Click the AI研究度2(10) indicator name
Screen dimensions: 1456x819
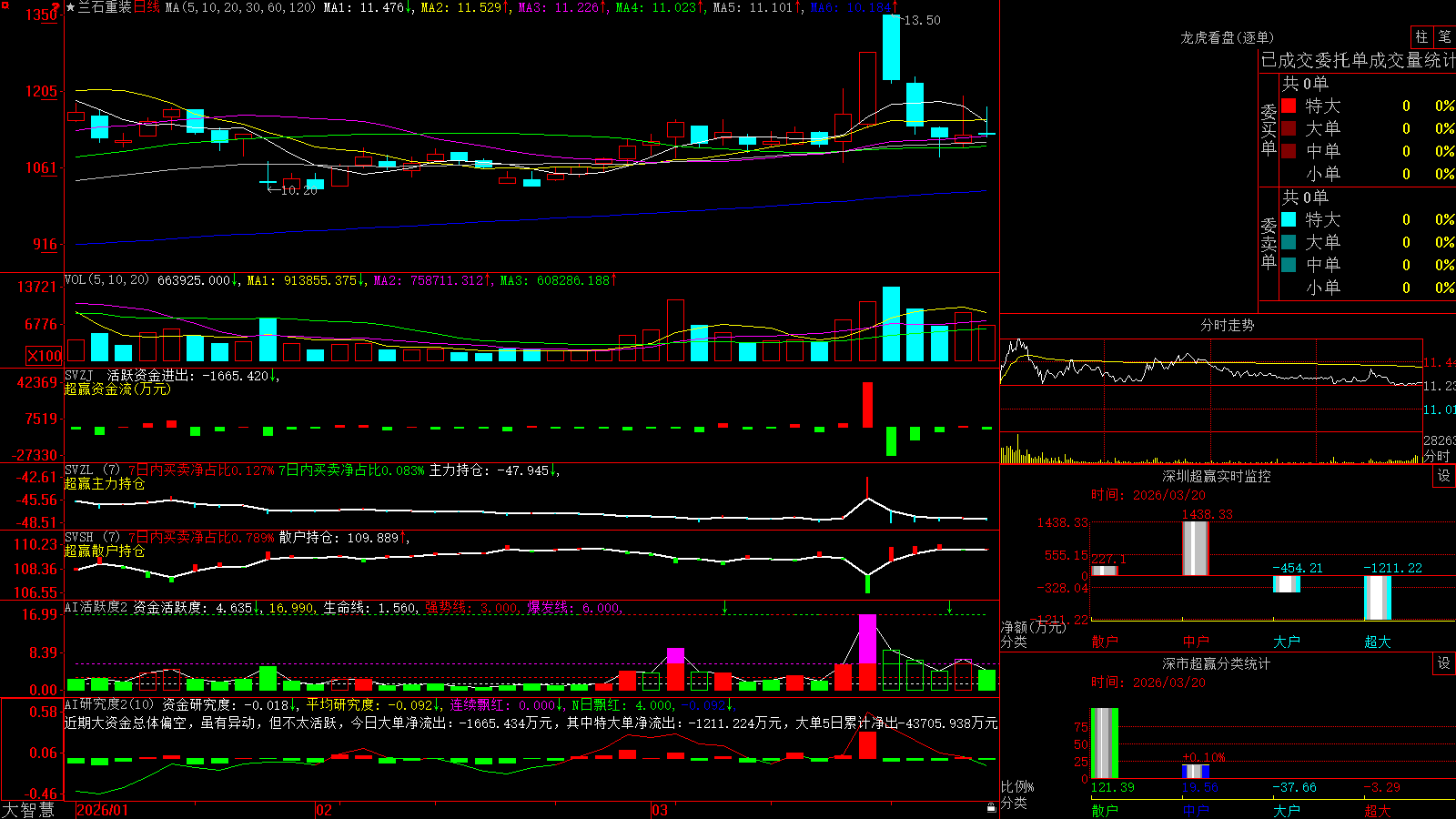(109, 704)
